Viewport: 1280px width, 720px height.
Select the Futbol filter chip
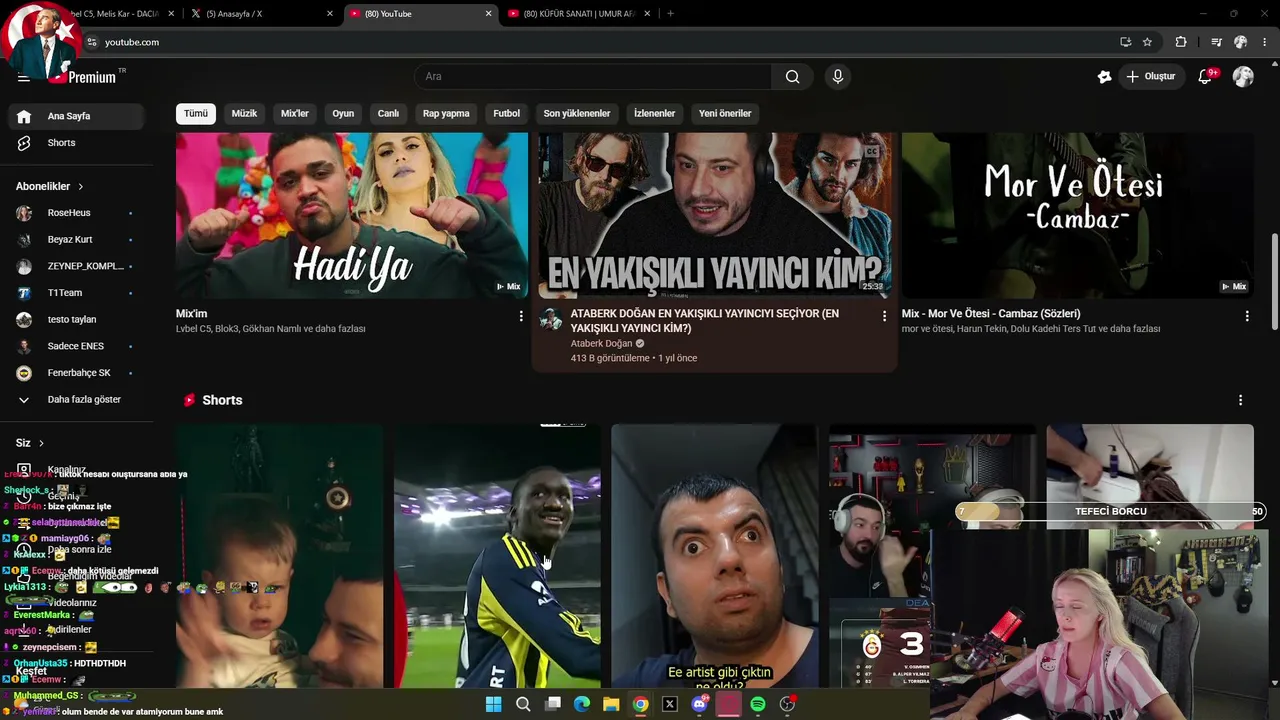(x=507, y=114)
